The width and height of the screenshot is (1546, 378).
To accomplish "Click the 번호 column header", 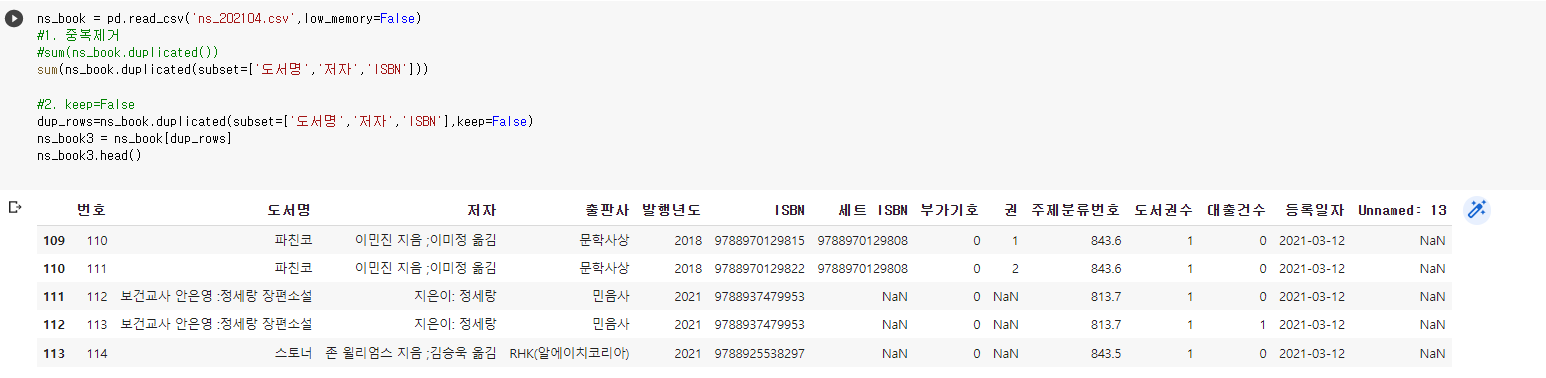I will 92,210.
